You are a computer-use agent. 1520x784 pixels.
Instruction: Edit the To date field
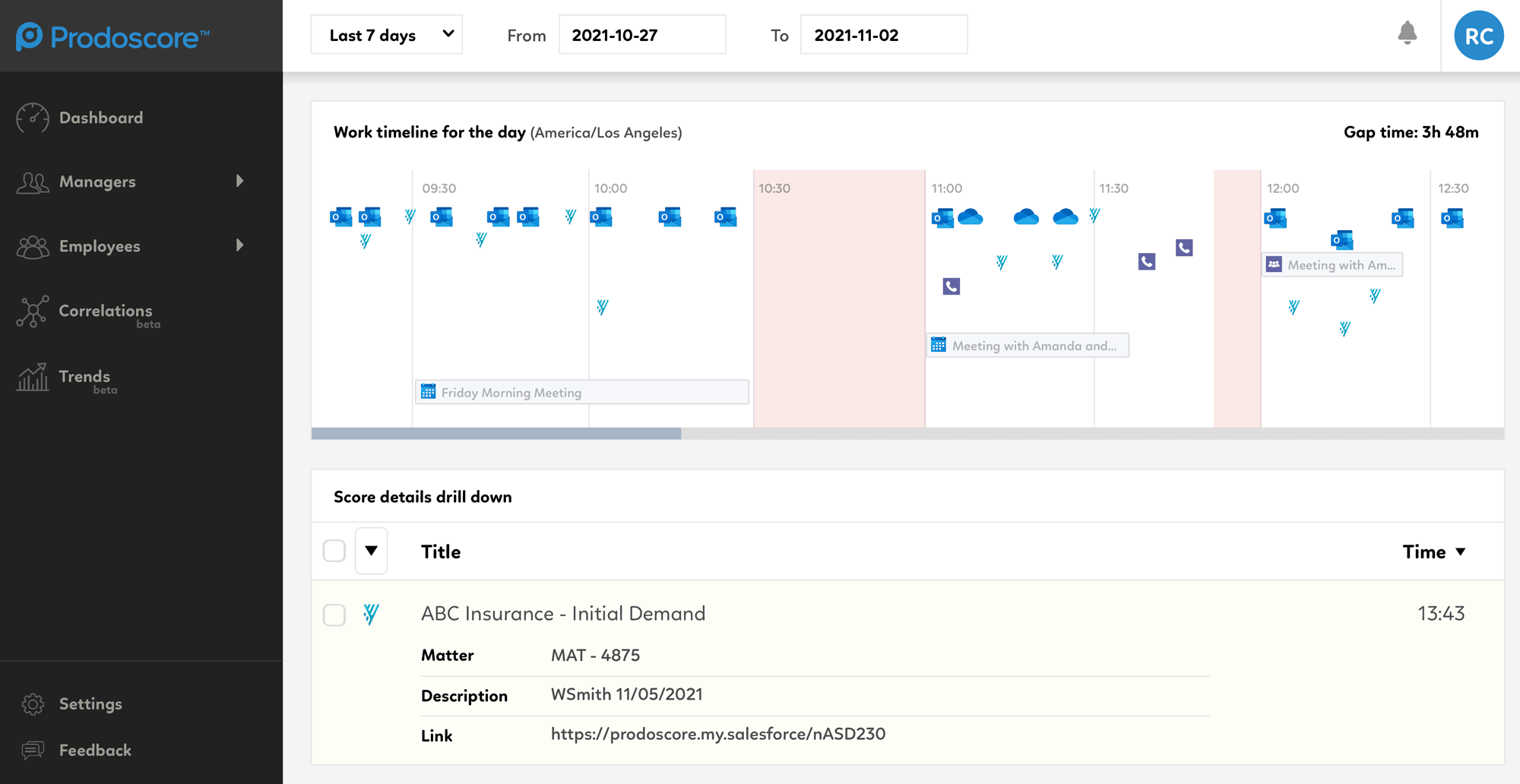point(884,35)
